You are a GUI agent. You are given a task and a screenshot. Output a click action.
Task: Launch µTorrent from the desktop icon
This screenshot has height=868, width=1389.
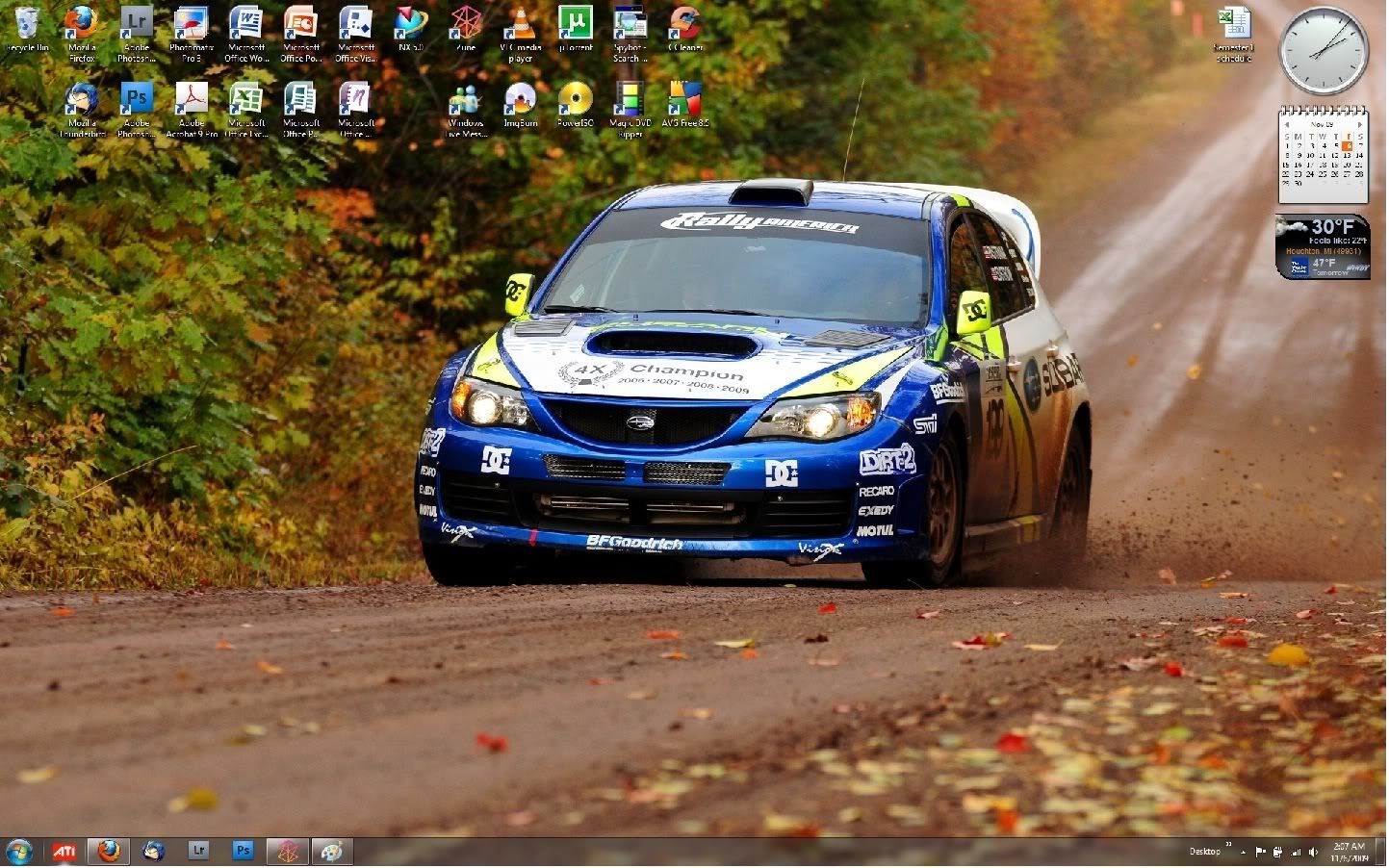pyautogui.click(x=576, y=29)
